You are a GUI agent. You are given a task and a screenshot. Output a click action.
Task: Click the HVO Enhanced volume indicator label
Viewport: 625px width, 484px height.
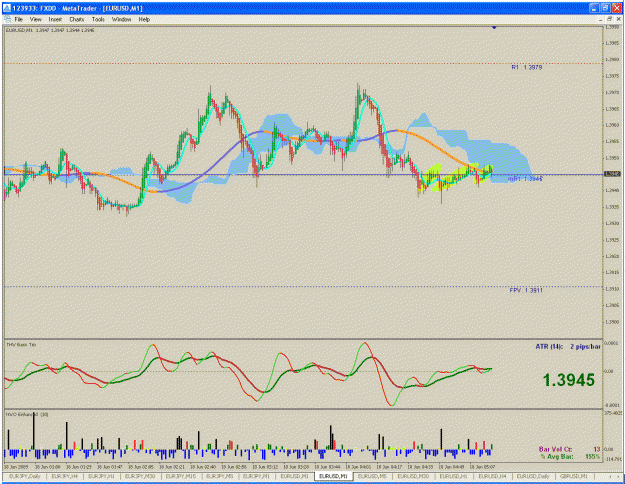pos(27,414)
